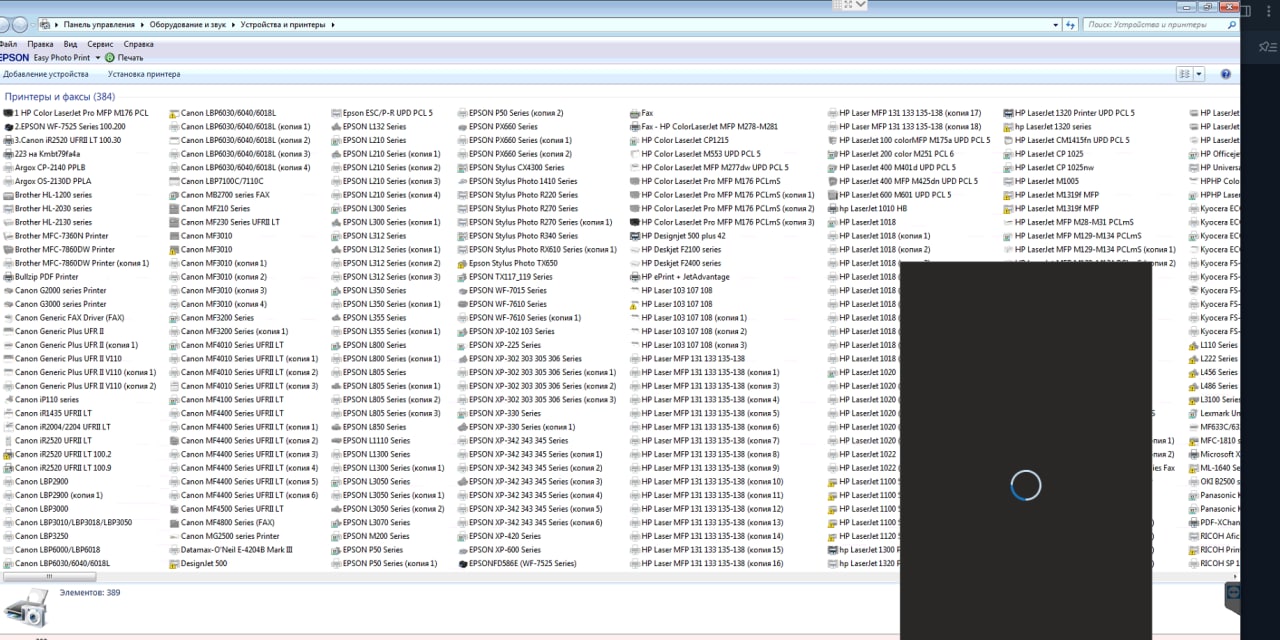Click the icon of EPSON Stylus CX4300 Series

pyautogui.click(x=462, y=168)
